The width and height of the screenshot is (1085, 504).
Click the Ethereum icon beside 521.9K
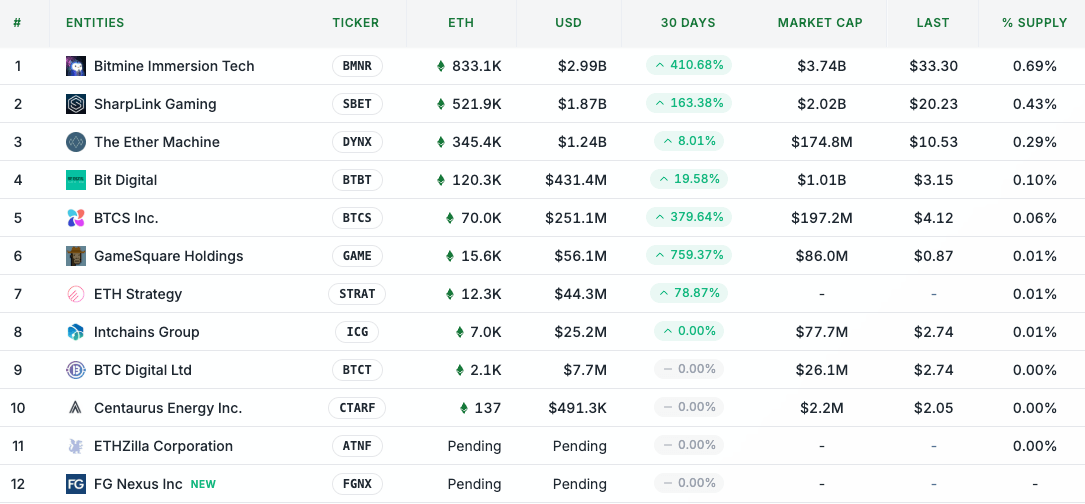point(441,105)
